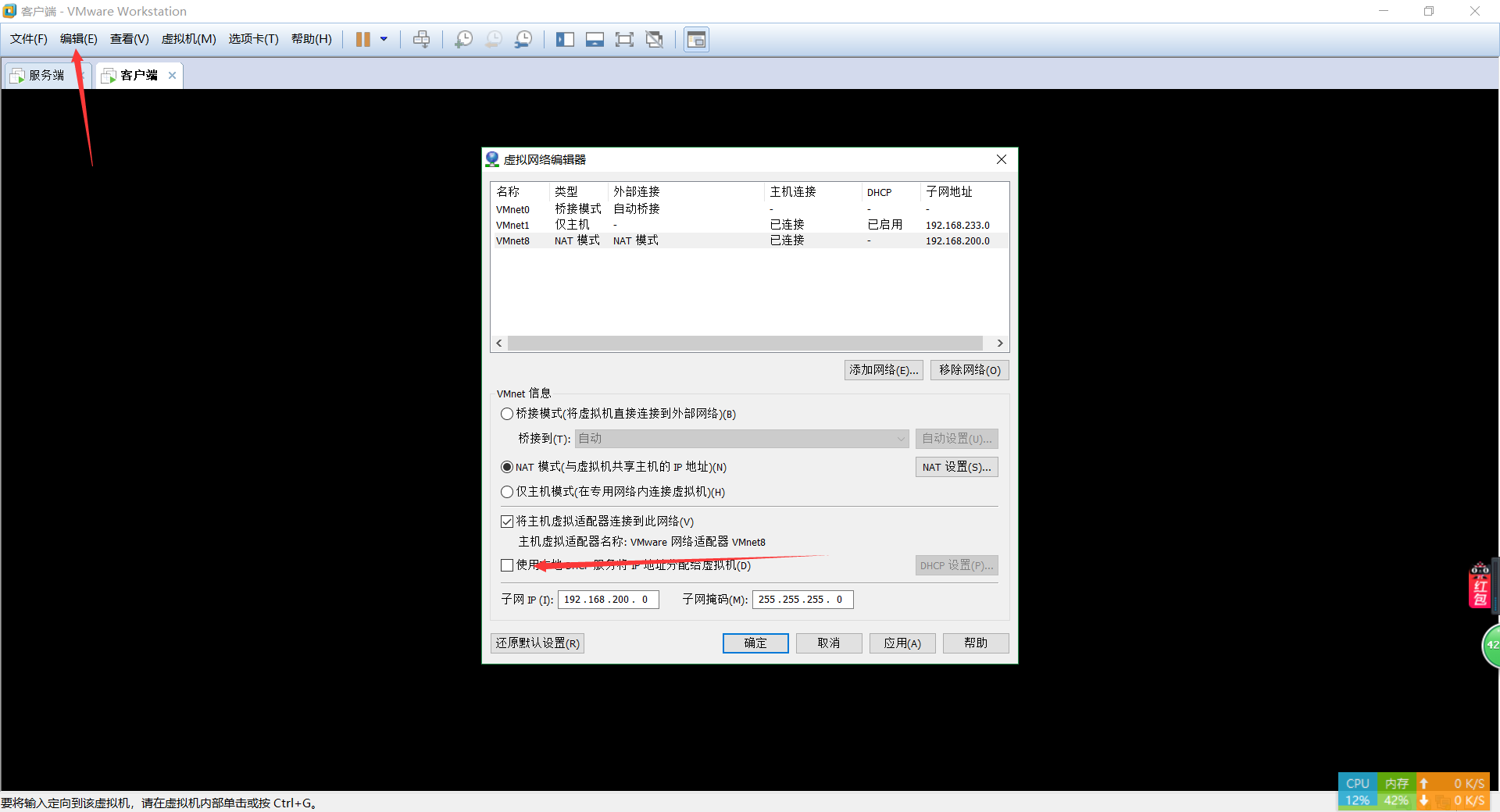
Task: Click the red packet 红包 widget icon
Action: (x=1480, y=586)
